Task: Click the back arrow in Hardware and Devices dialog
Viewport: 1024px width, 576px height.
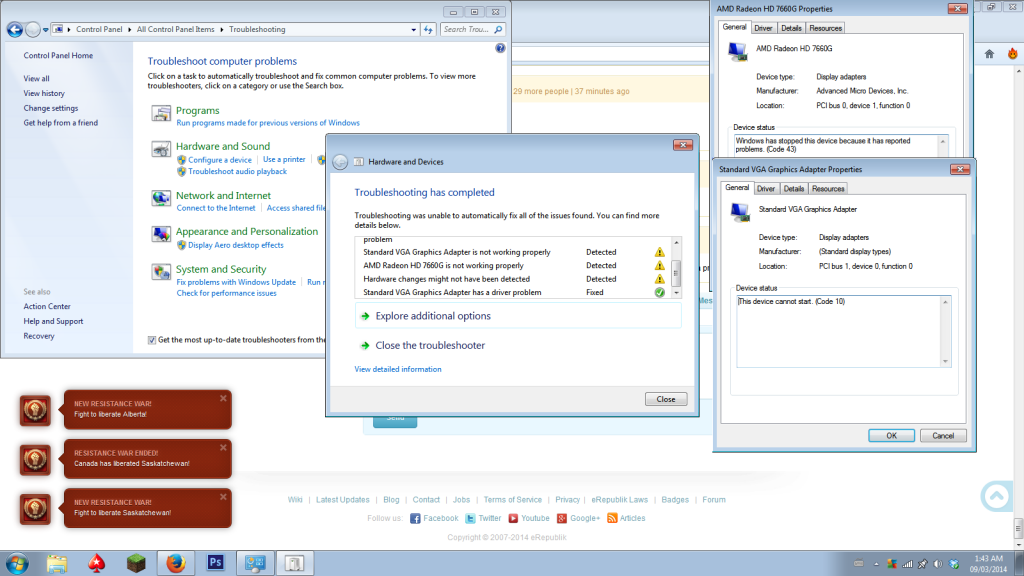Action: (x=340, y=162)
